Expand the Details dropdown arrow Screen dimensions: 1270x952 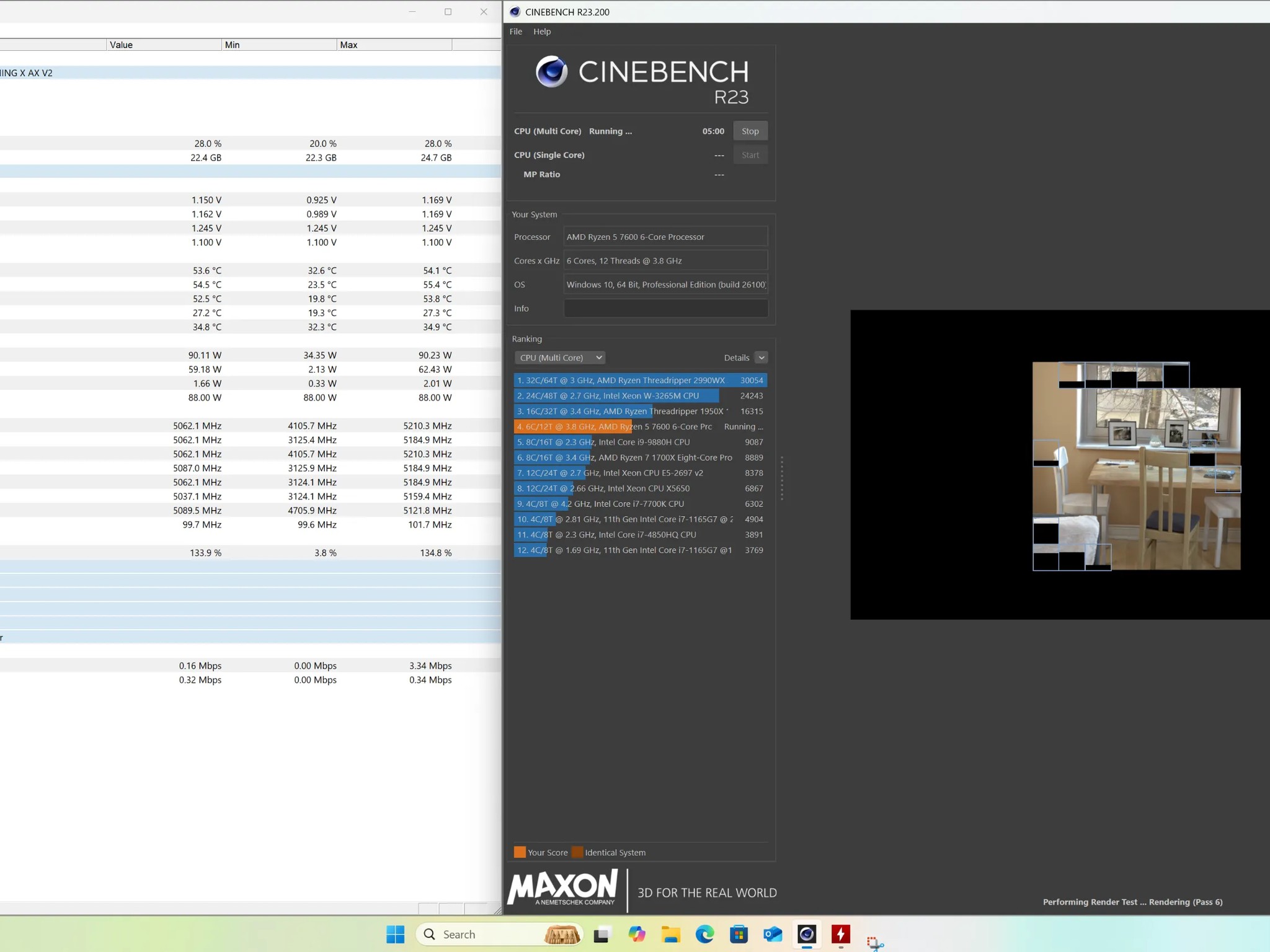(x=761, y=358)
